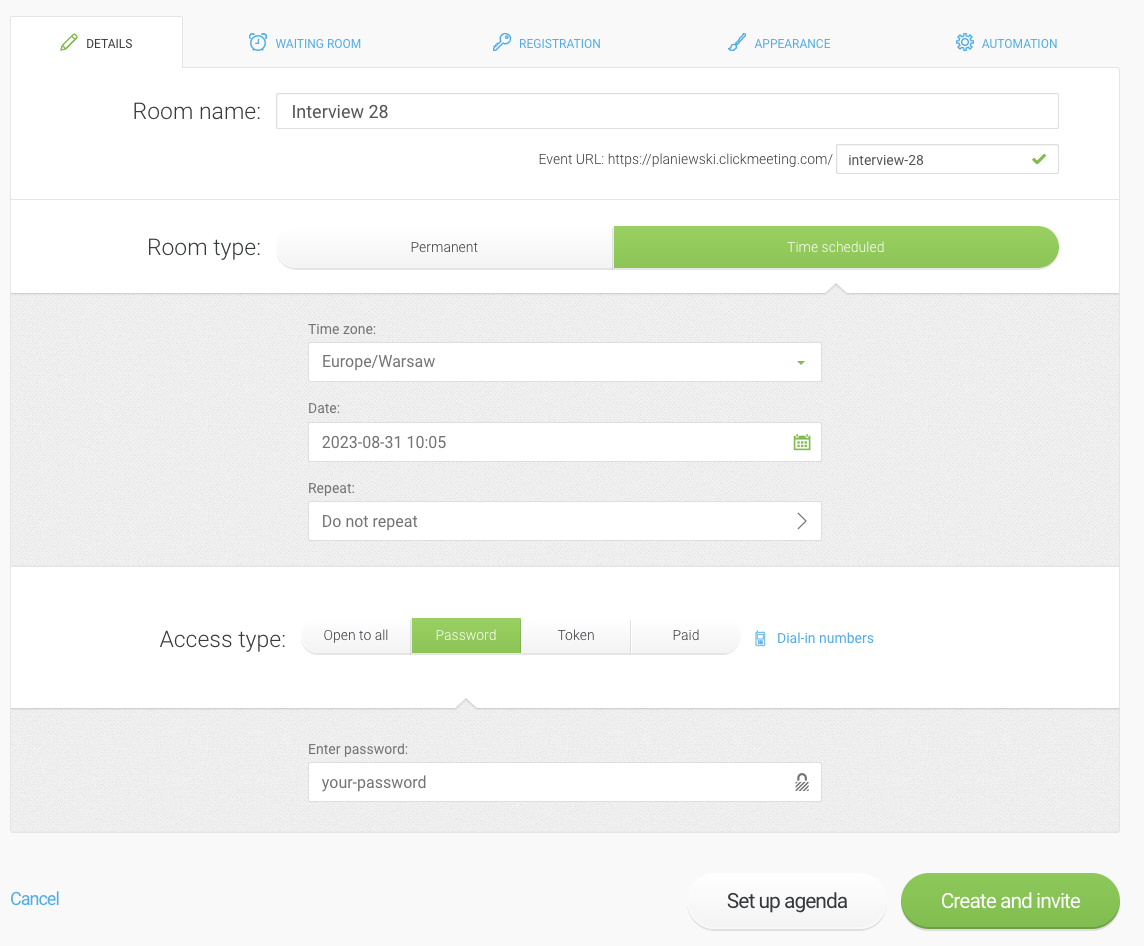Click the password generator lock icon

click(x=802, y=782)
